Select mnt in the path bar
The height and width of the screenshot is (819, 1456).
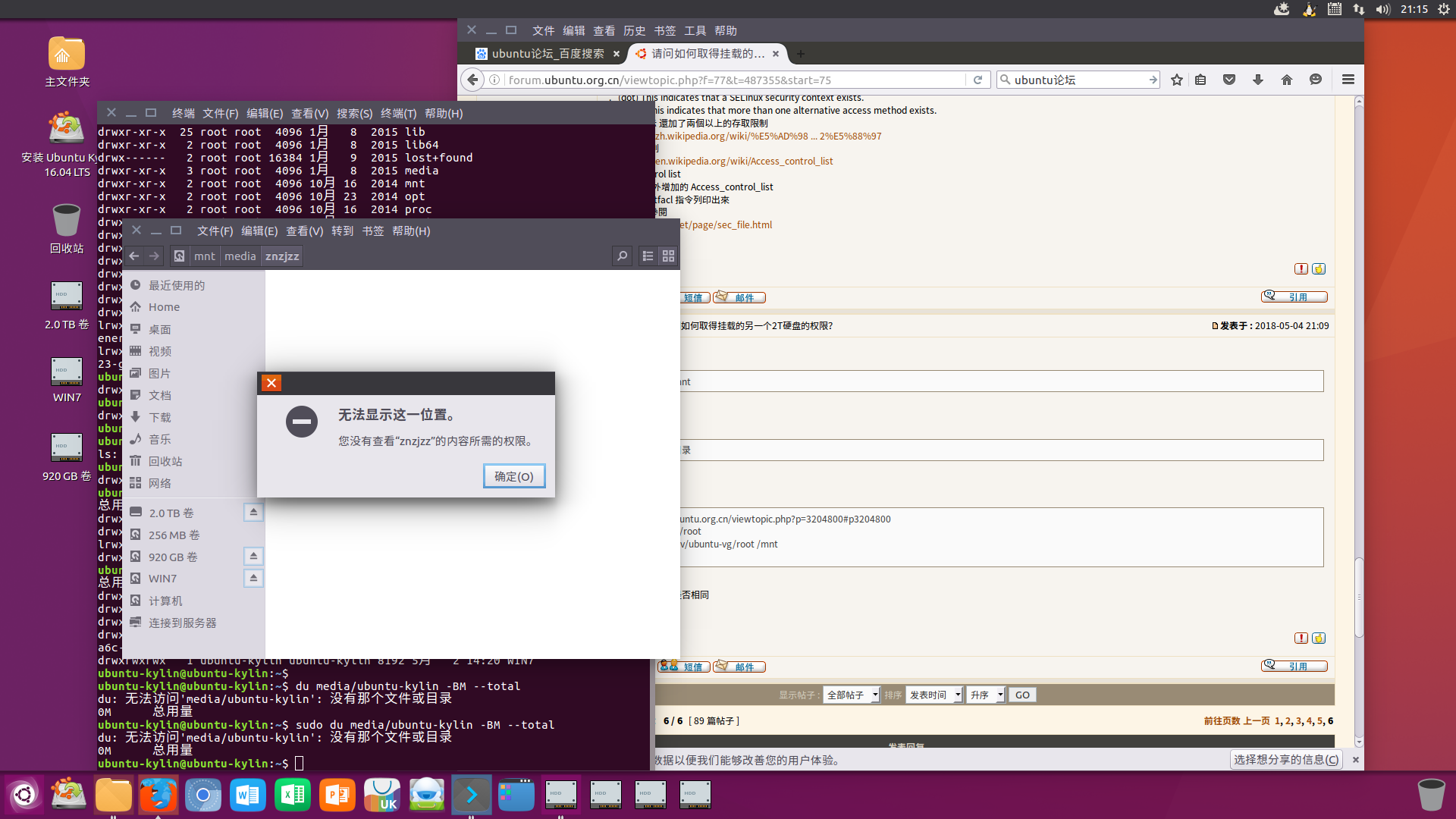click(205, 256)
